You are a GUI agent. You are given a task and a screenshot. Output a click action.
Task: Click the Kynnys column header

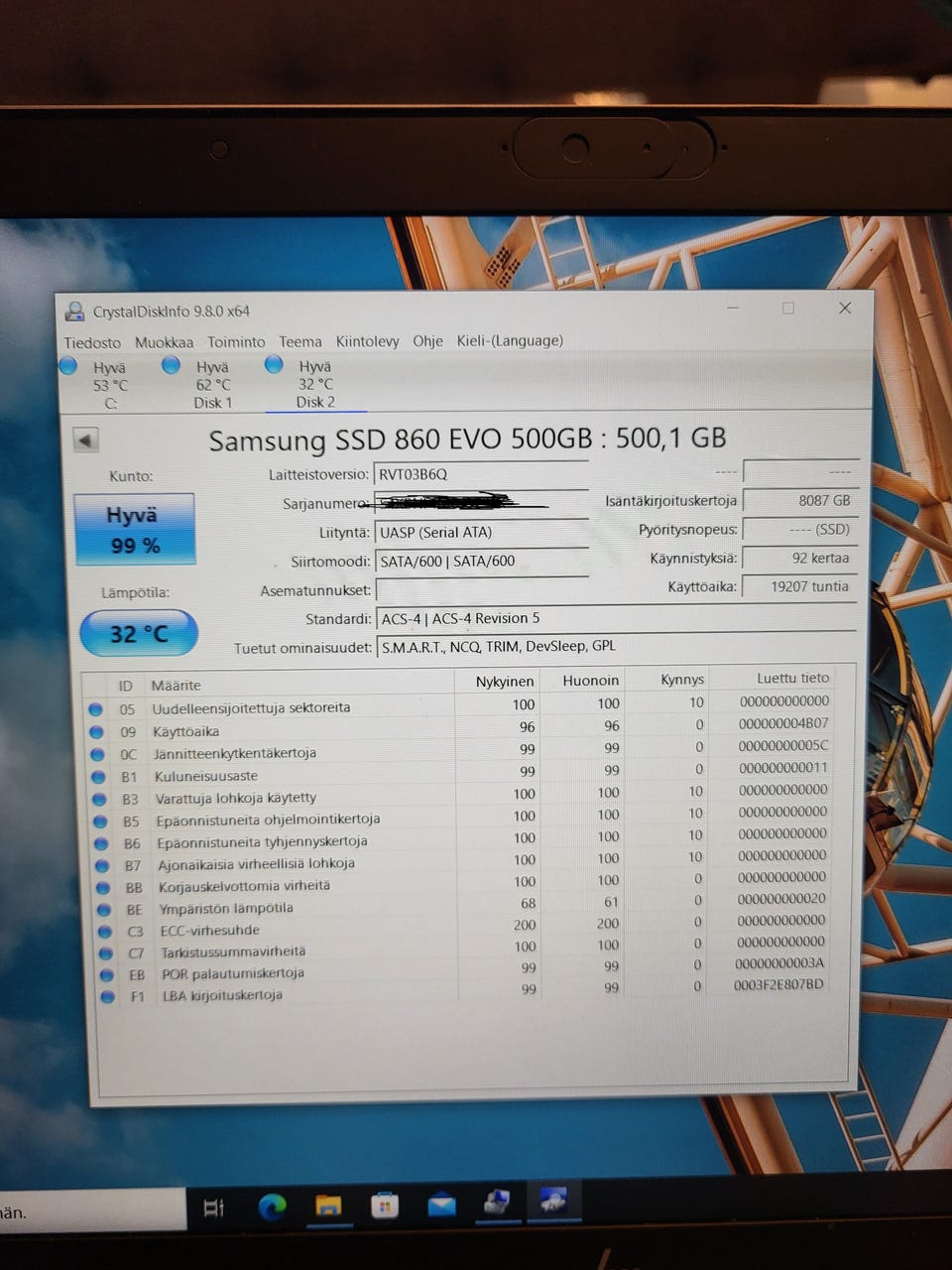682,680
